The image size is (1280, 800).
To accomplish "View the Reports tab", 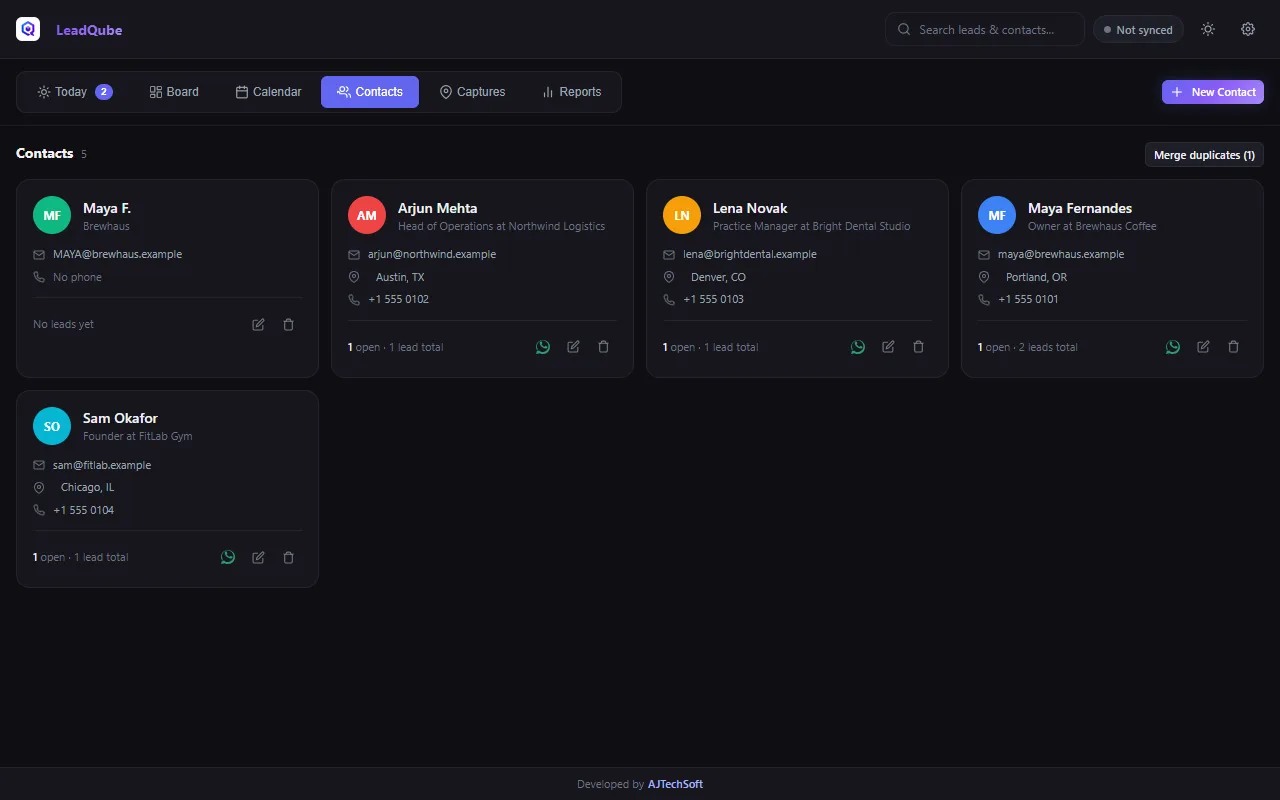I will click(x=571, y=92).
